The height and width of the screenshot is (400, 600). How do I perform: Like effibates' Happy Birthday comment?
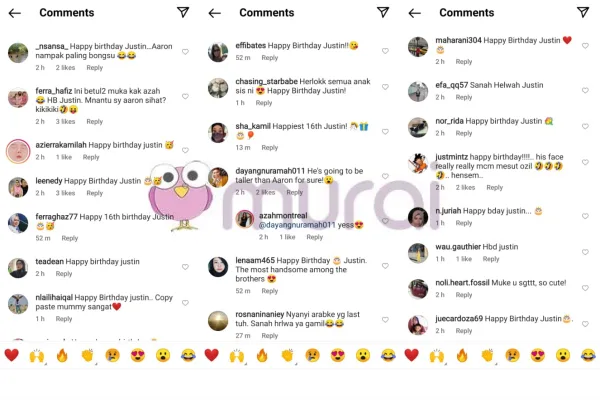[x=385, y=51]
